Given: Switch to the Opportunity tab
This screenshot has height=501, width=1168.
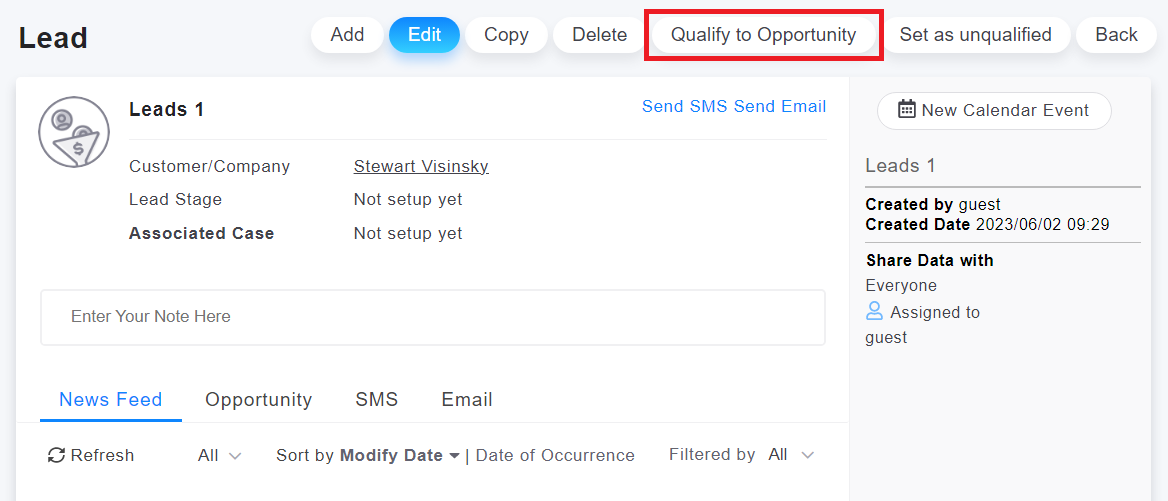Looking at the screenshot, I should 258,399.
